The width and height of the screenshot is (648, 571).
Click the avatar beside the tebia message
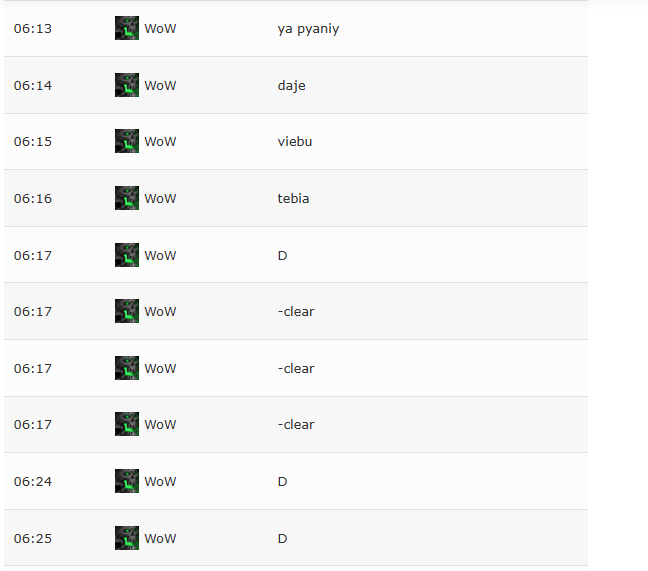click(x=127, y=198)
